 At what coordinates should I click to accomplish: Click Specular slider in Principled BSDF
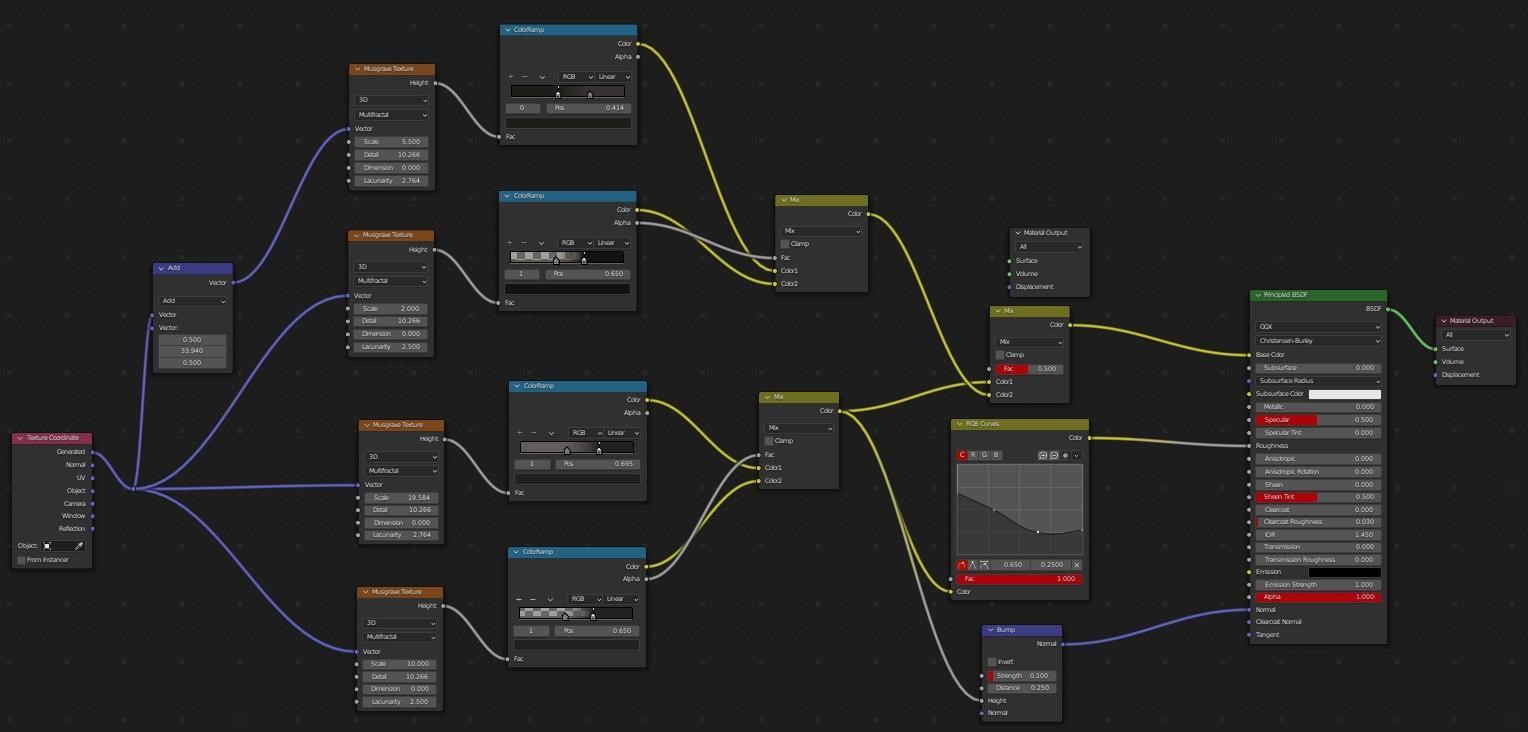pos(1318,420)
